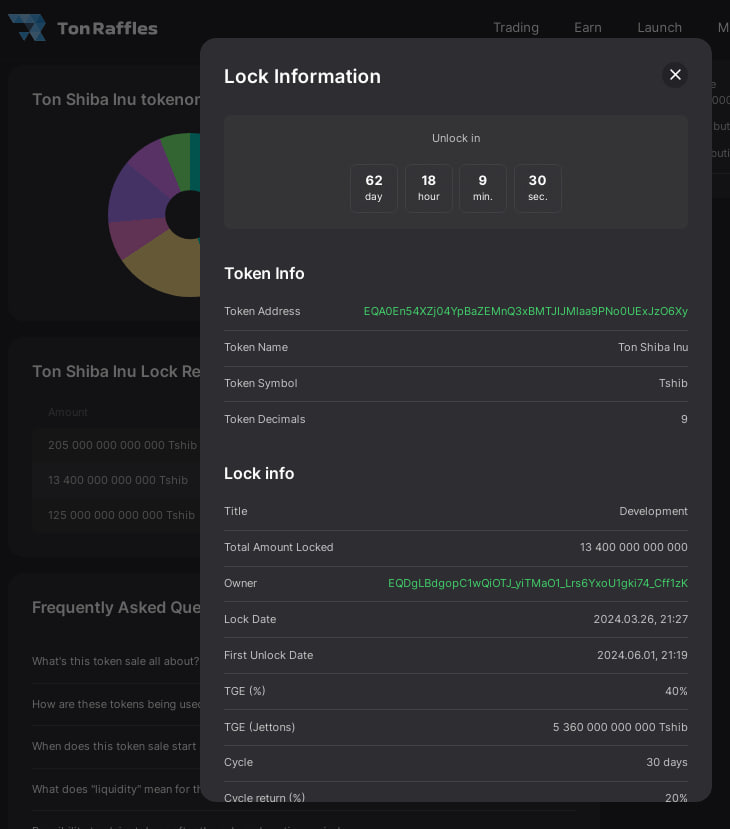
Task: Click the TonRaffles logo icon
Action: [x=27, y=27]
